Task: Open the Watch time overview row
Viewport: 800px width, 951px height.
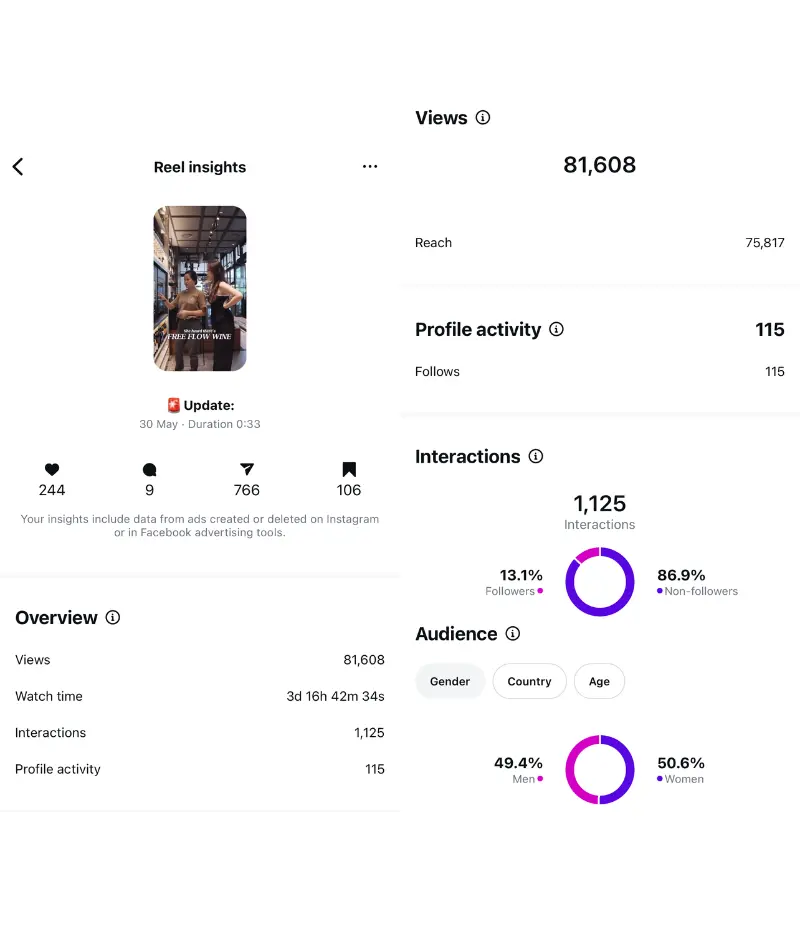Action: click(x=200, y=696)
